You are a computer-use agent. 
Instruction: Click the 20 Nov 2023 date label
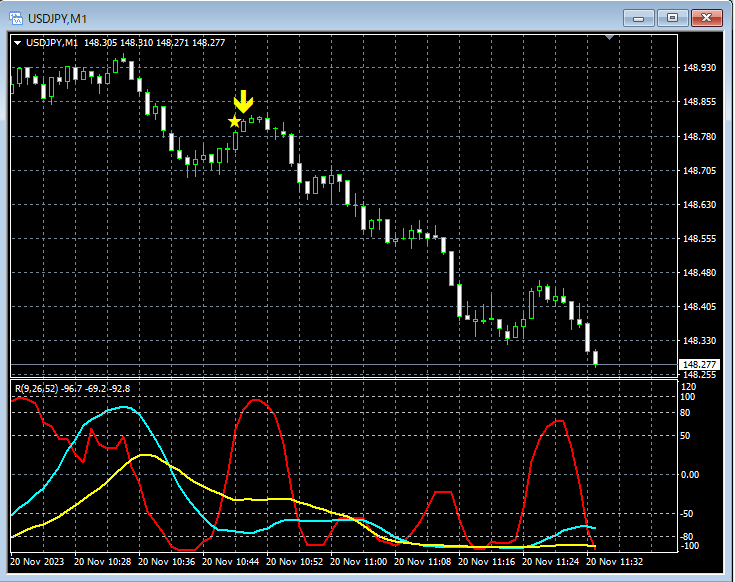[37, 561]
